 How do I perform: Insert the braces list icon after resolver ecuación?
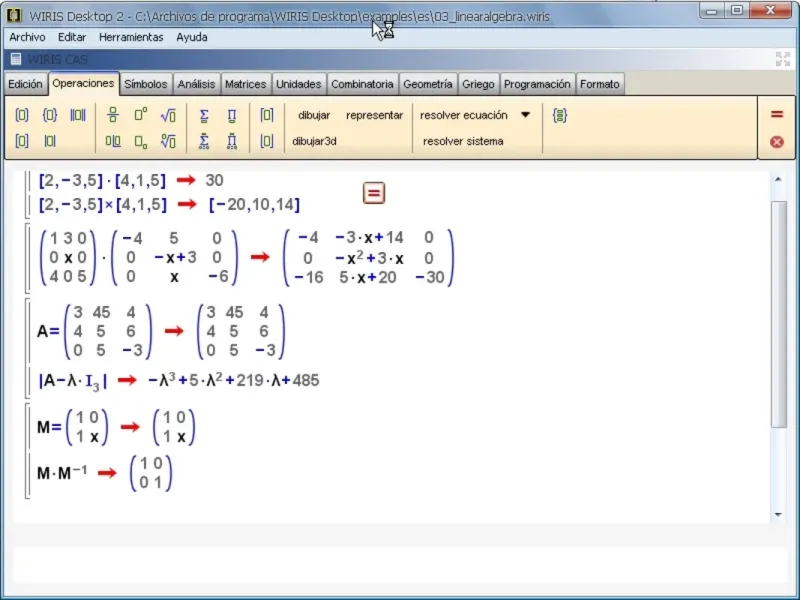[x=560, y=115]
